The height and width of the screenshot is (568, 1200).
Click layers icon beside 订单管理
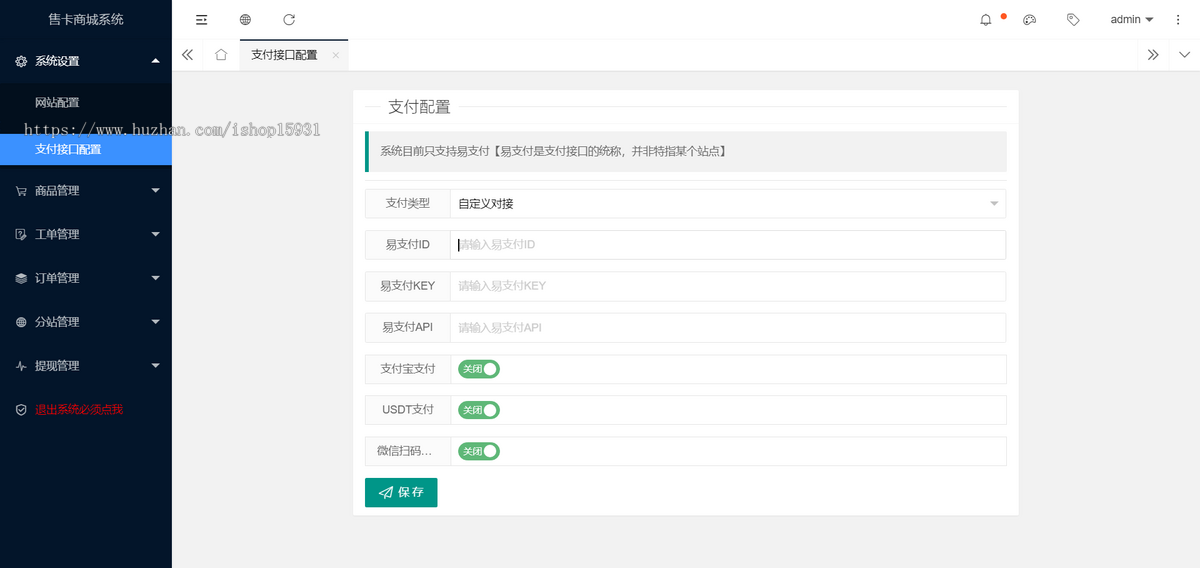click(x=21, y=278)
